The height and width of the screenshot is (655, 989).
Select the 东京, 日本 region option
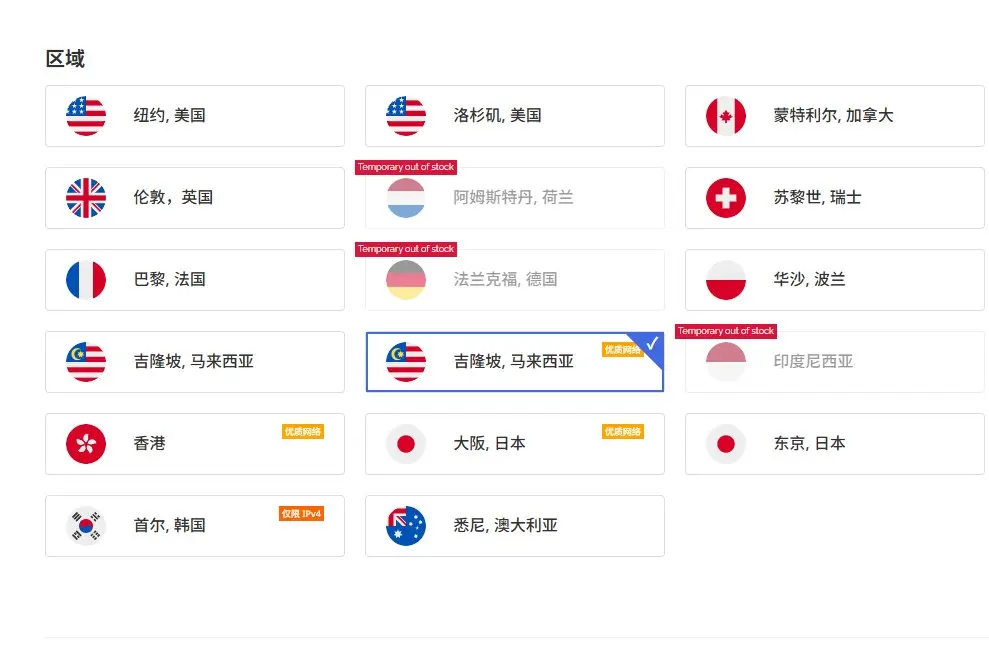[834, 444]
